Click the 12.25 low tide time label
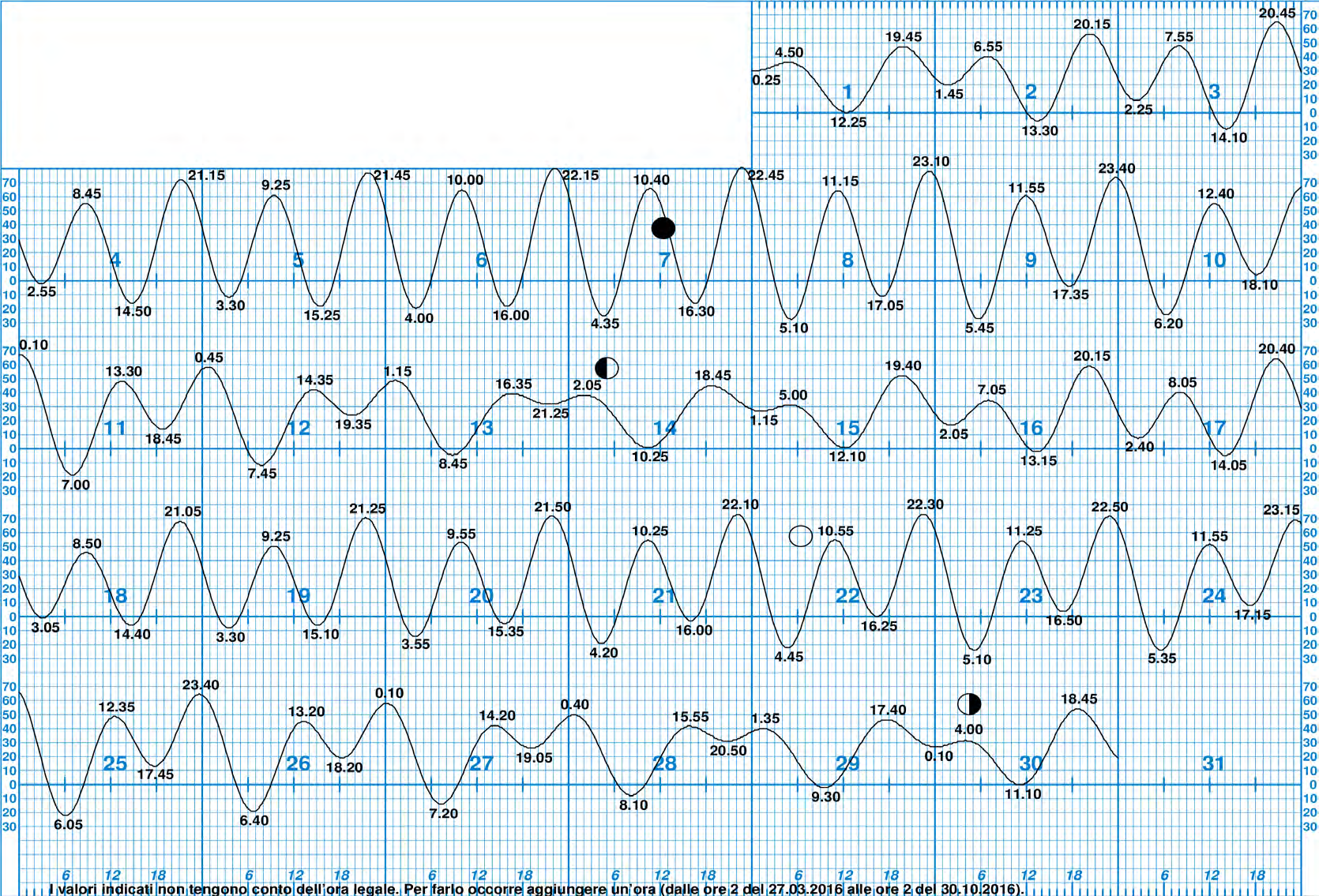 (x=848, y=122)
